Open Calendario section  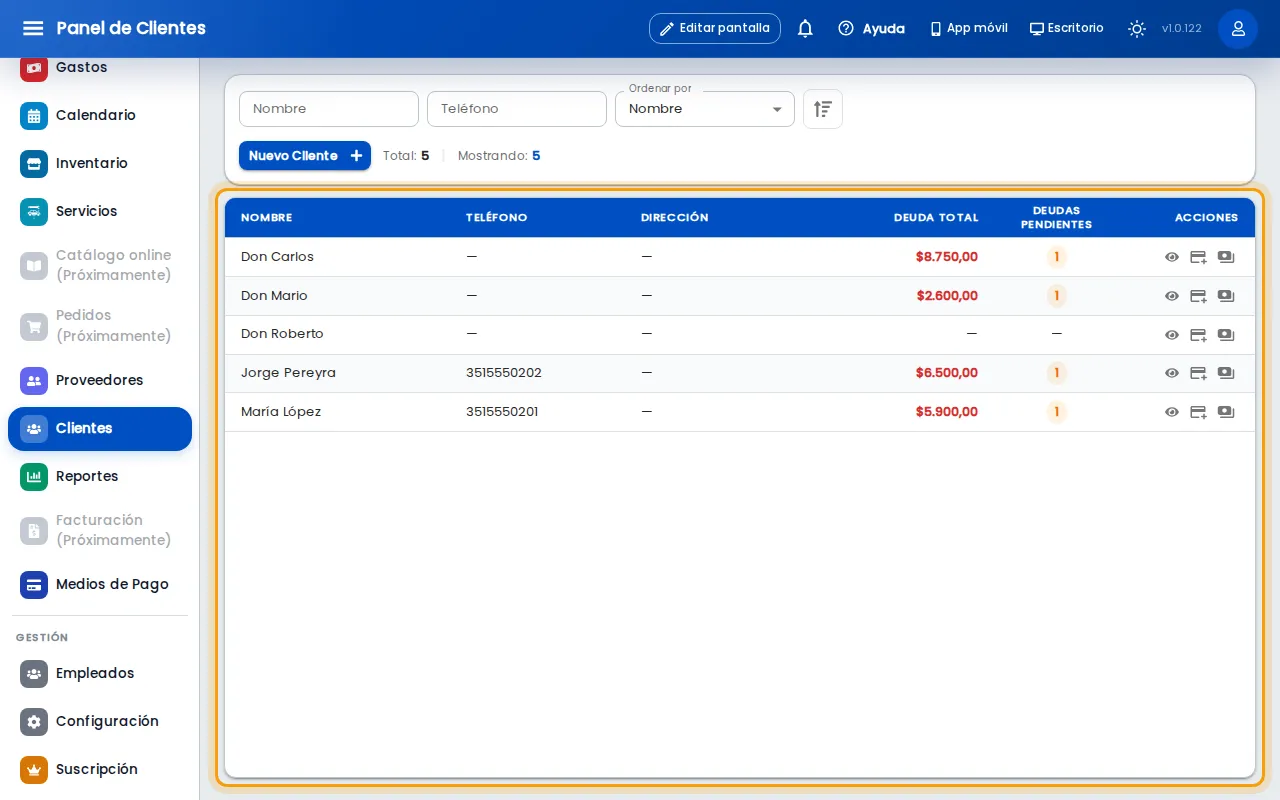click(x=100, y=115)
